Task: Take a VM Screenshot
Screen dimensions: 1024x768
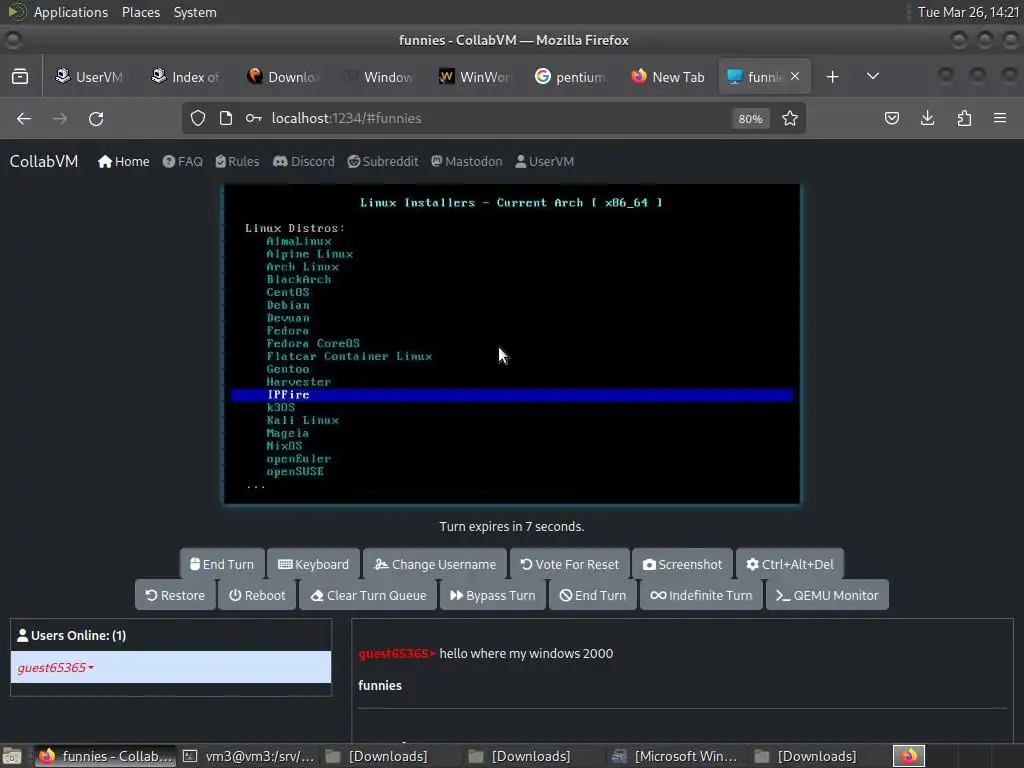Action: tap(682, 564)
